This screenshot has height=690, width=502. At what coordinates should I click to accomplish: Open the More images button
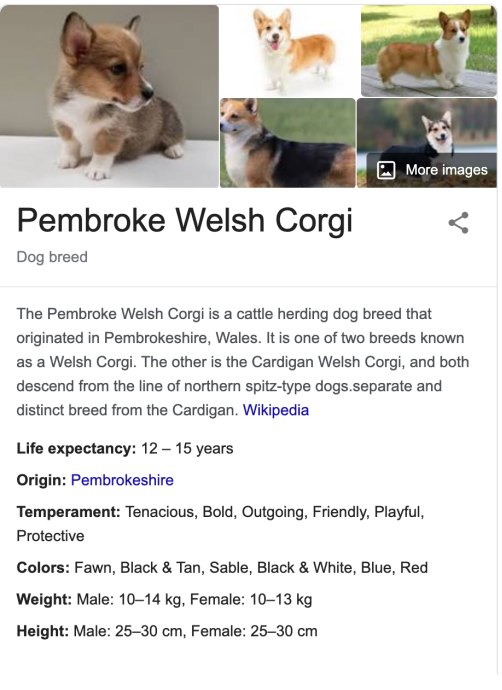click(432, 170)
